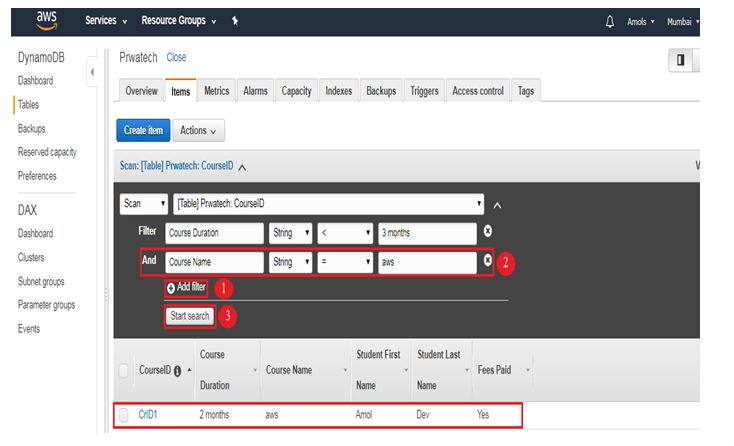Switch to the Capacity tab
734x446 pixels.
point(296,91)
